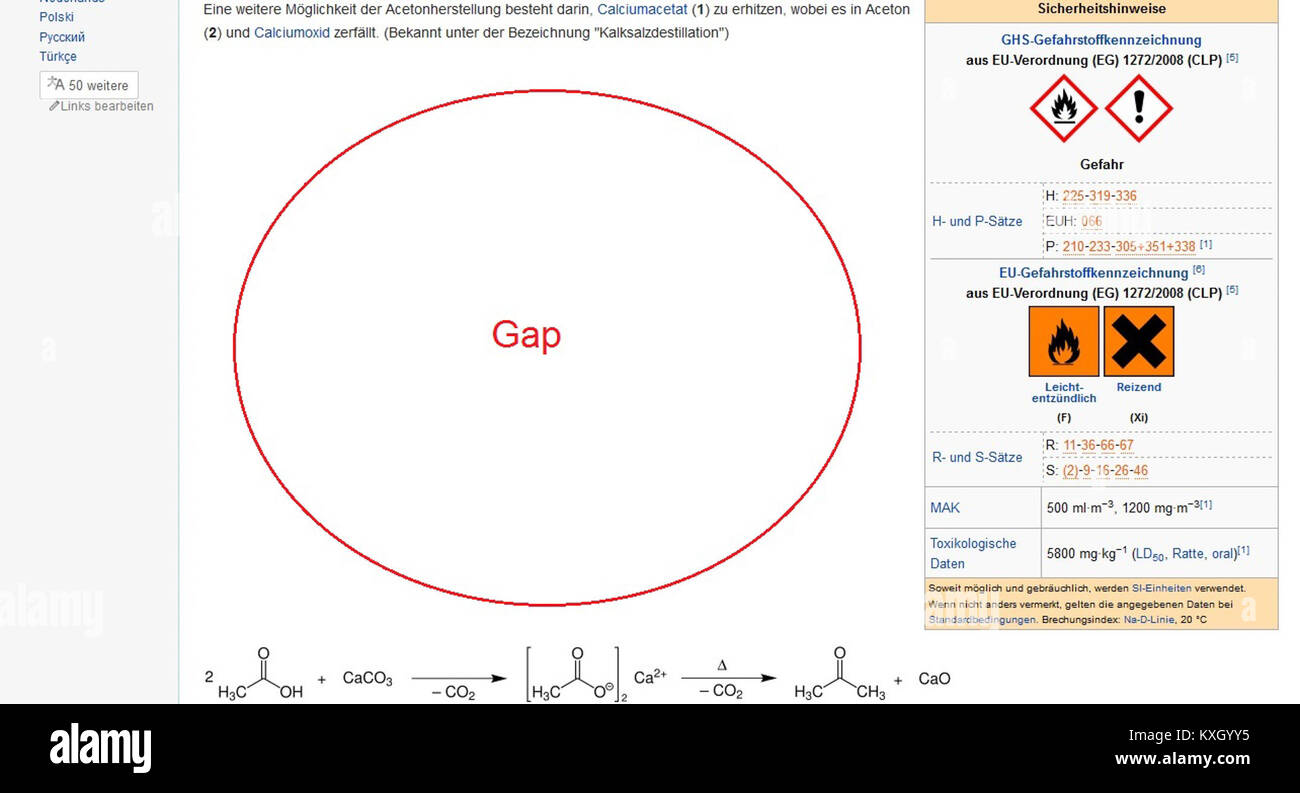Open the Reizend label link
The height and width of the screenshot is (793, 1300).
pos(1139,387)
